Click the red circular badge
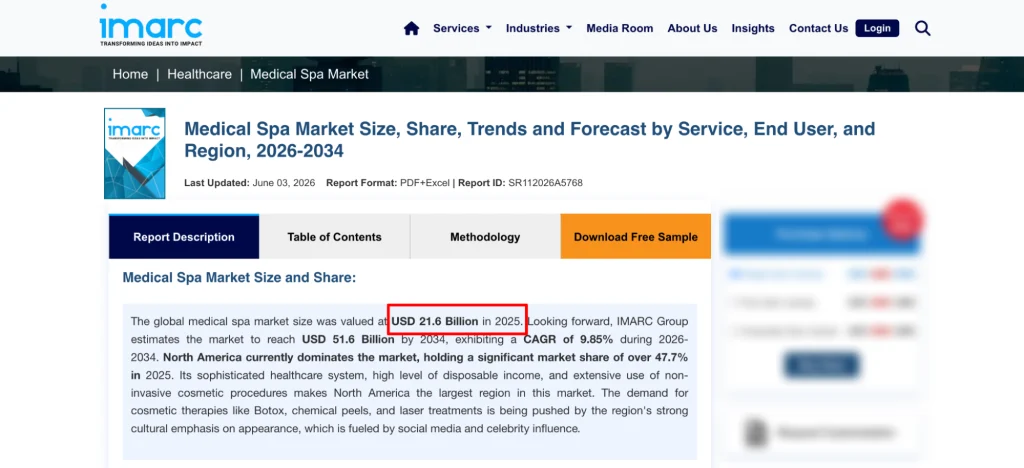 pos(903,220)
